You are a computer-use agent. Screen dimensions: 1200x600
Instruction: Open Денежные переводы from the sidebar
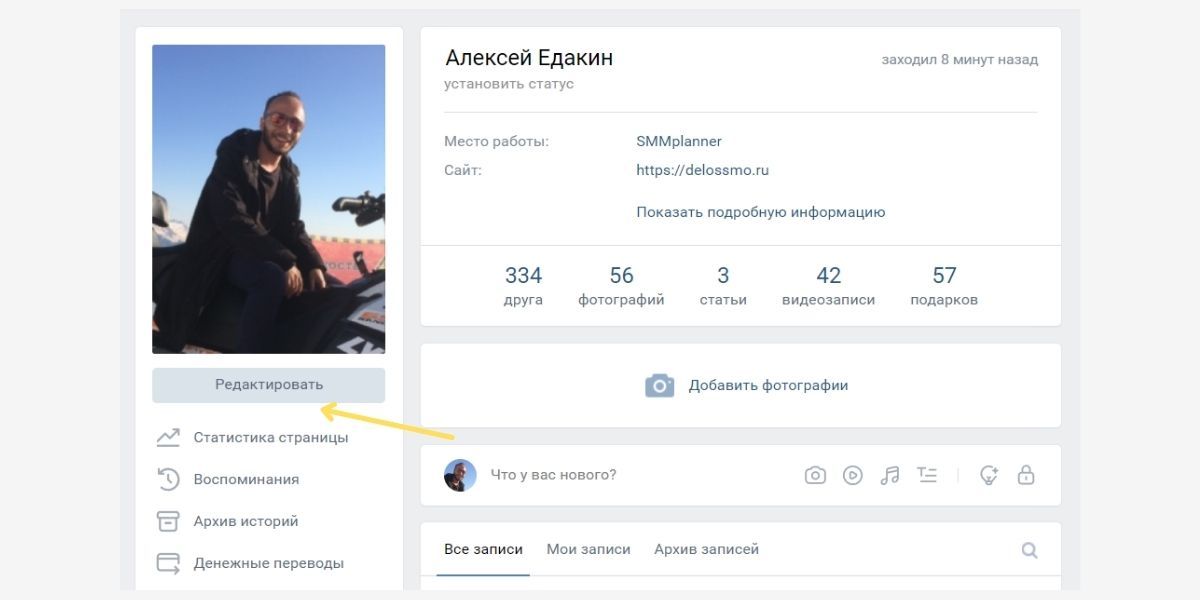tap(250, 563)
